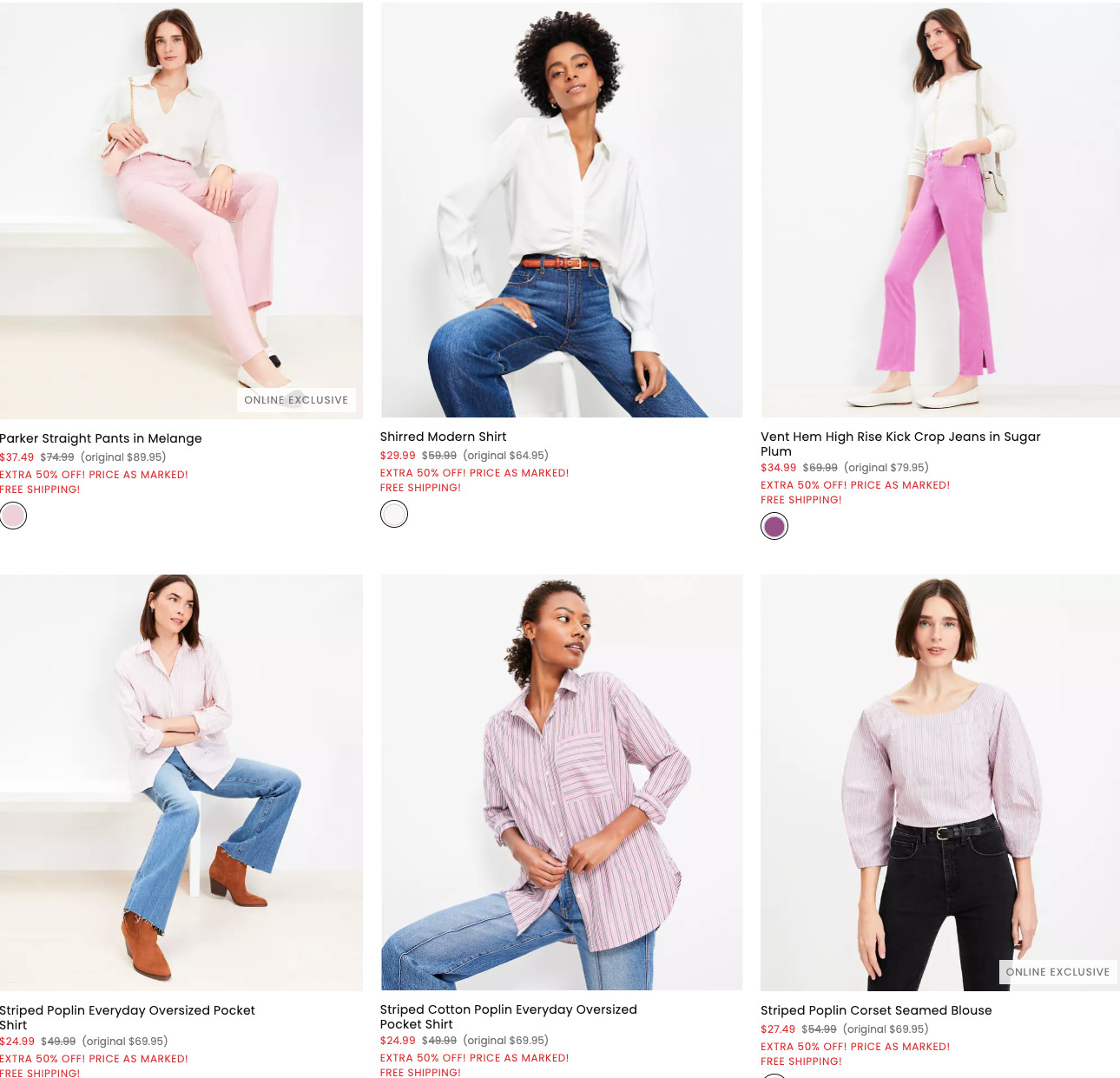Open Parker Straight Pants in Melange product image
This screenshot has width=1120, height=1078.
click(x=181, y=210)
